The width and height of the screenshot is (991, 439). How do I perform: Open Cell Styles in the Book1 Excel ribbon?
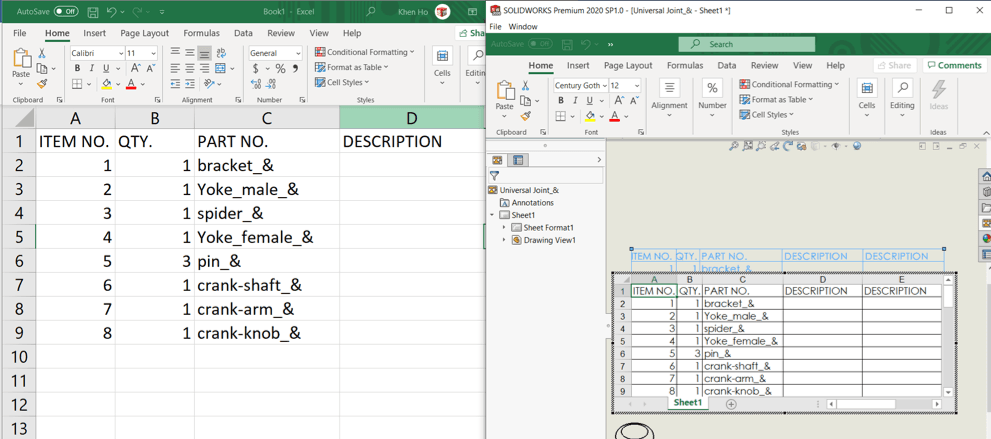(342, 82)
